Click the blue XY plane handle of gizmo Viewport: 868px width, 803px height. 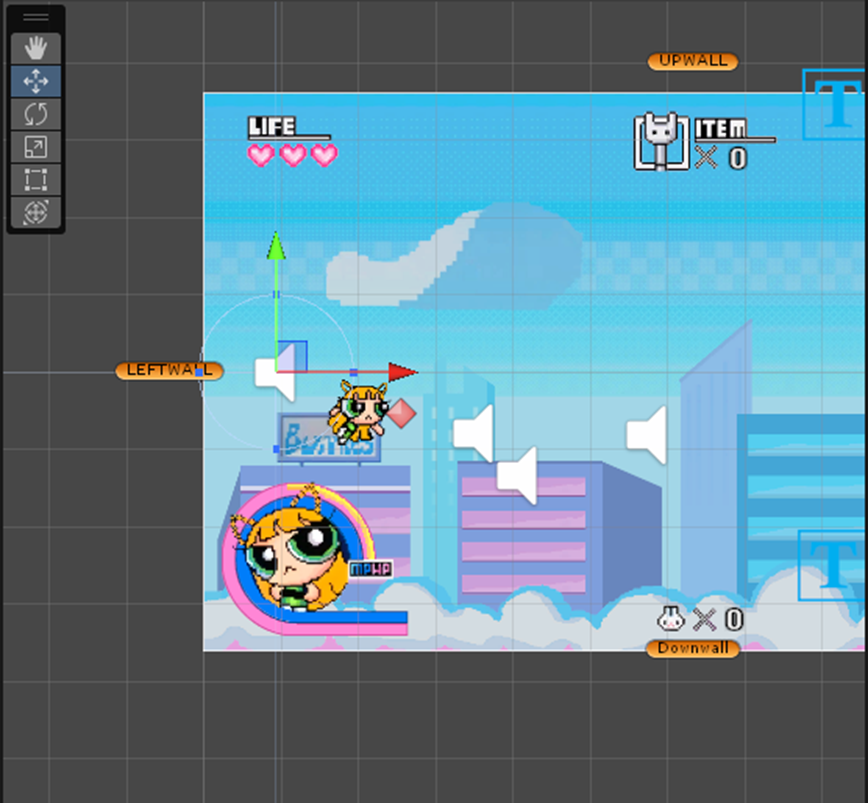click(x=292, y=356)
